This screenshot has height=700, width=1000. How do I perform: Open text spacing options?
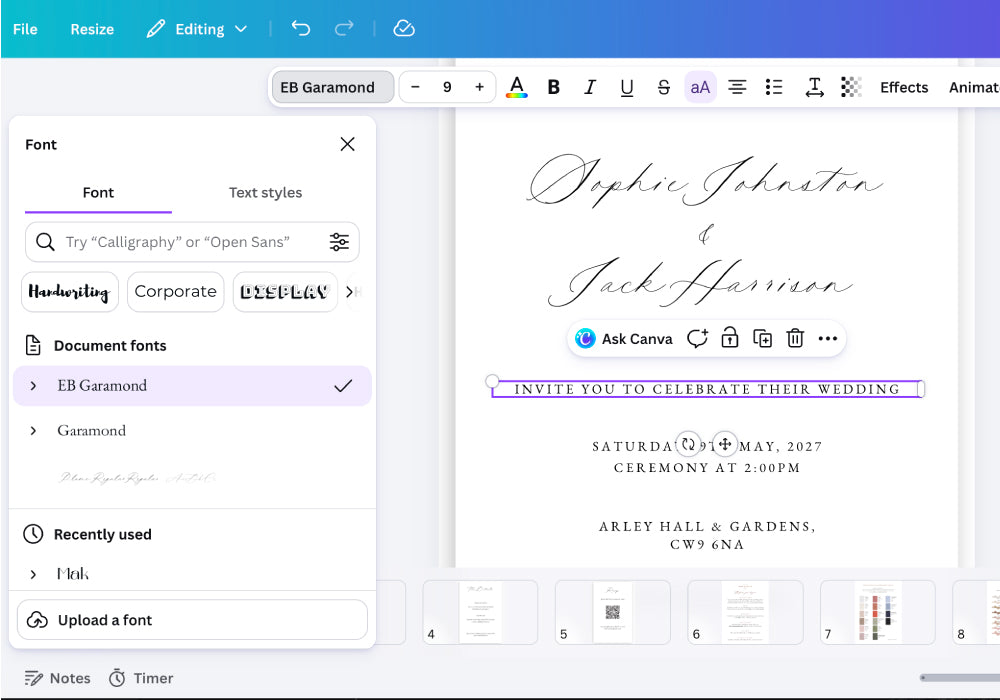(x=814, y=87)
